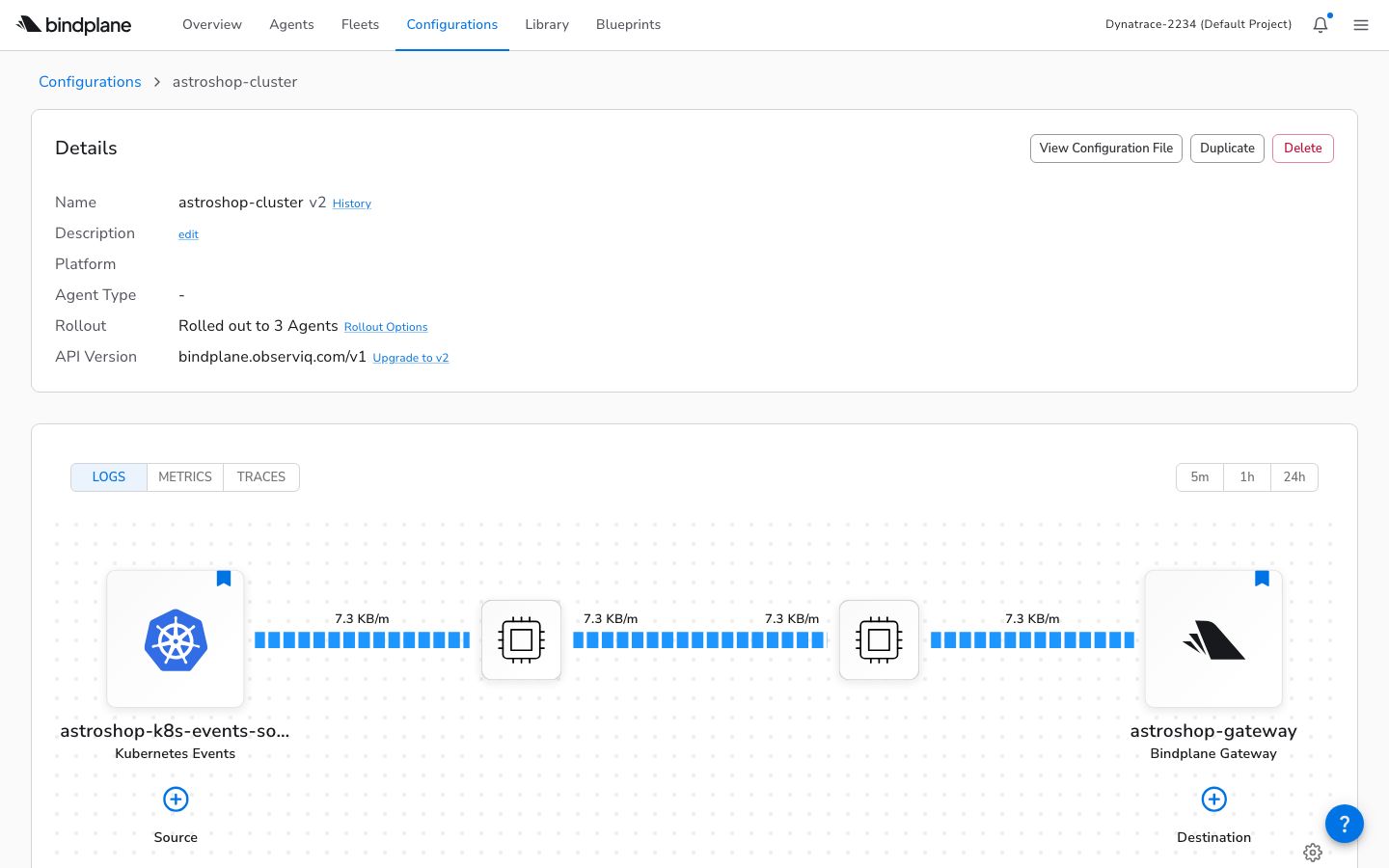Toggle the bookmark on the Kubernetes Events source

[223, 578]
